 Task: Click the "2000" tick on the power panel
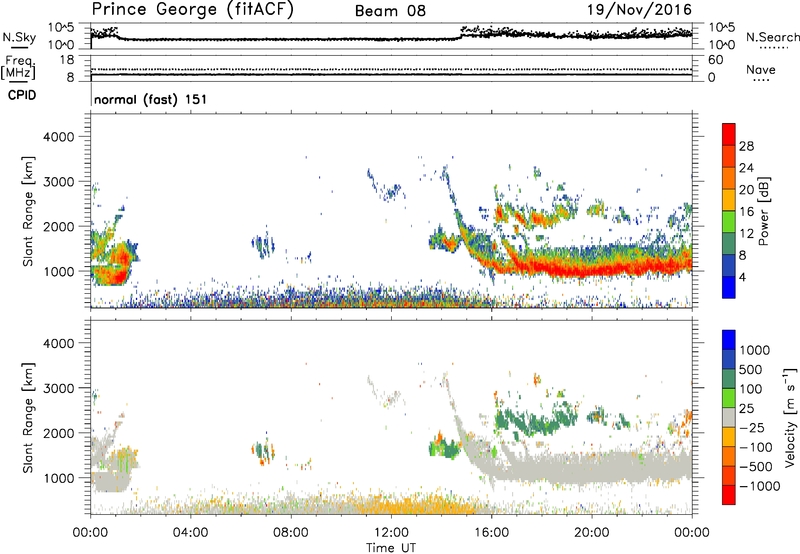click(x=59, y=226)
